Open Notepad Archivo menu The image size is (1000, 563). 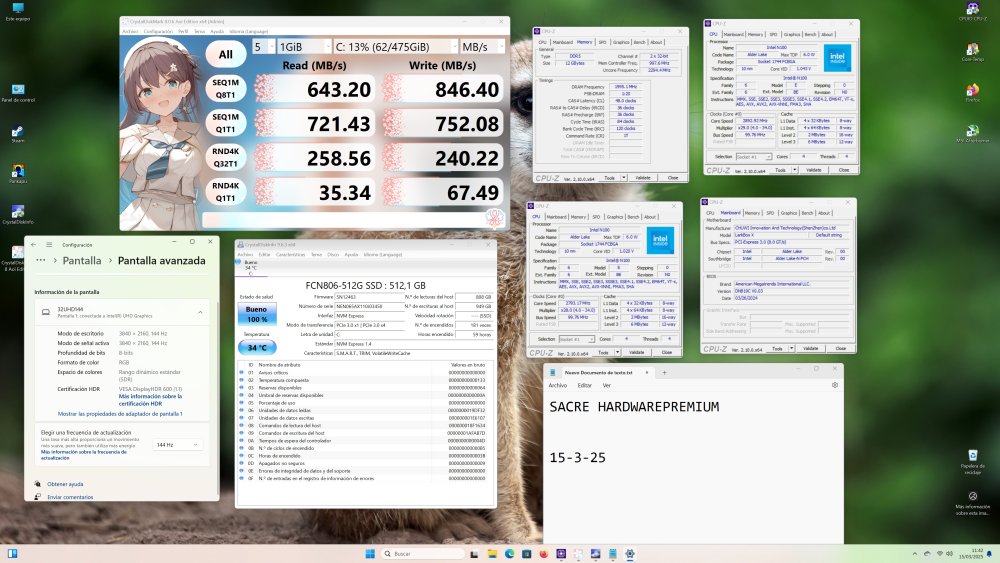point(557,385)
